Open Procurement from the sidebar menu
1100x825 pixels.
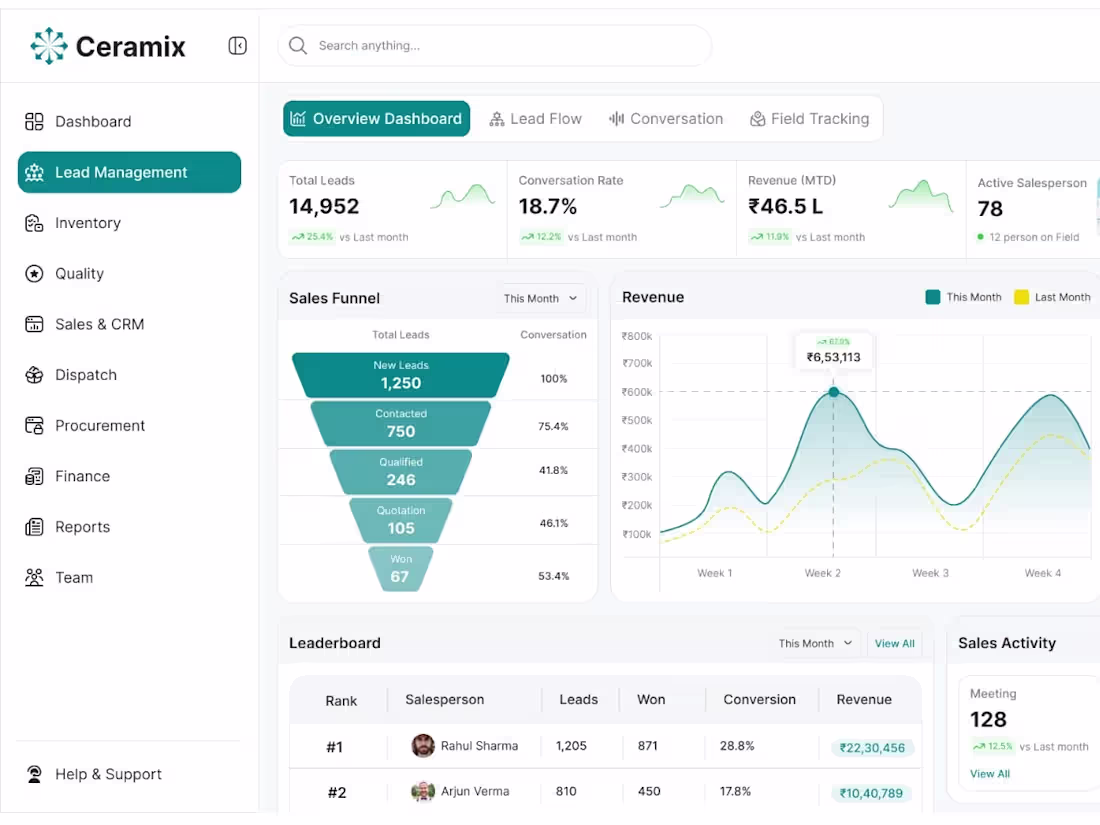coord(129,426)
